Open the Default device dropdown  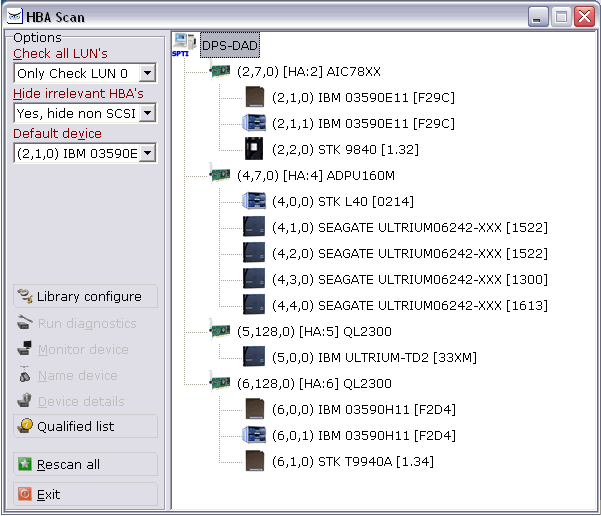point(147,153)
